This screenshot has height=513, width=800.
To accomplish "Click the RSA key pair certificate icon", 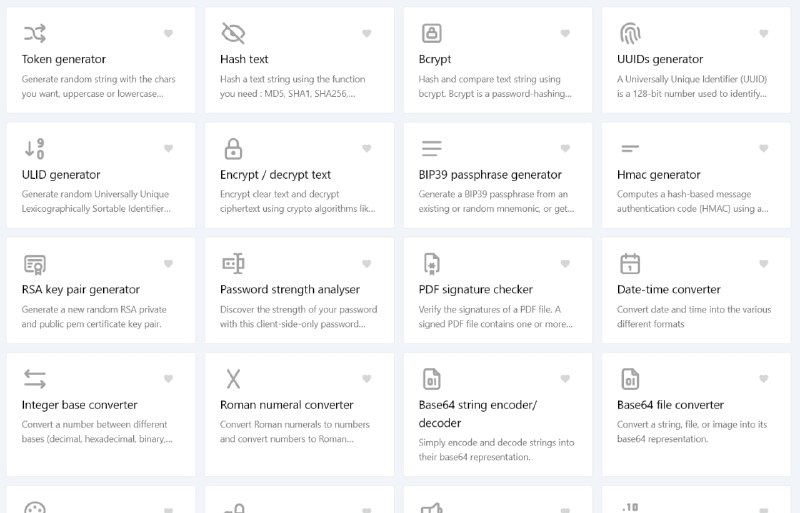I will [x=35, y=264].
